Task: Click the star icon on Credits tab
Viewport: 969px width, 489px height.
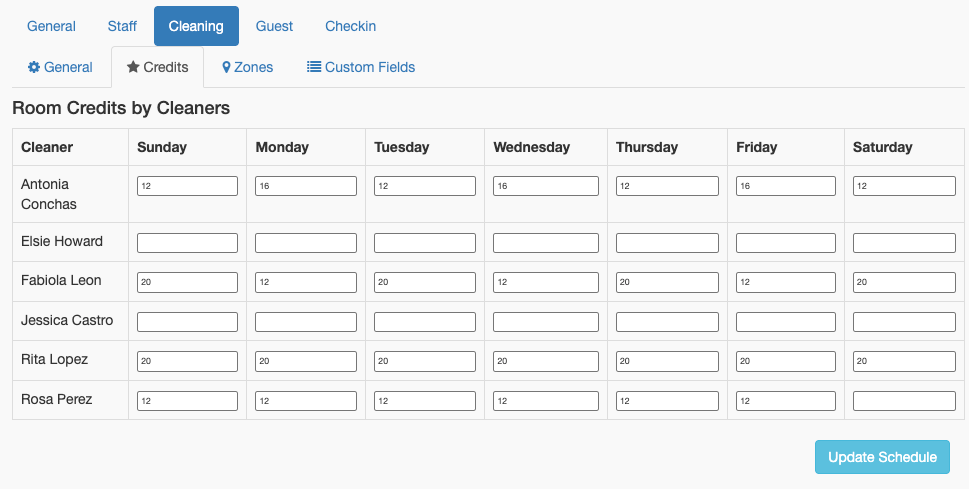Action: [x=133, y=67]
